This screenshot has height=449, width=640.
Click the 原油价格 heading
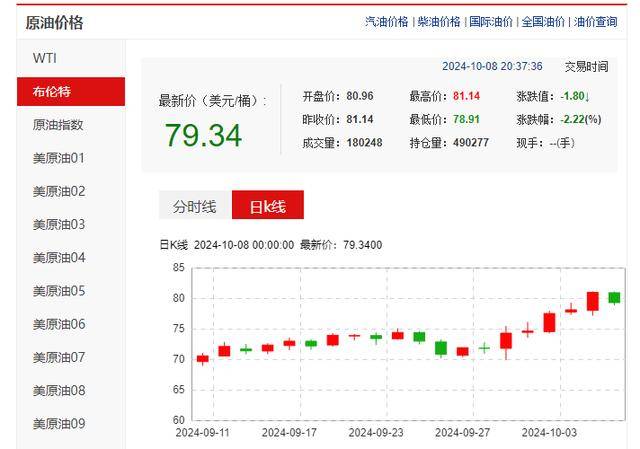point(54,23)
